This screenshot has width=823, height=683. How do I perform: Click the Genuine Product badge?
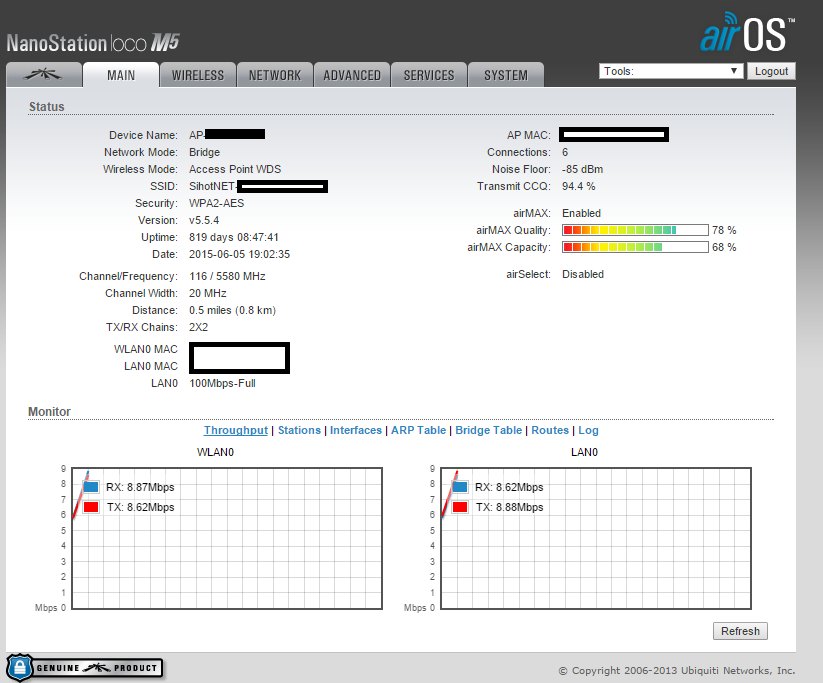(84, 667)
